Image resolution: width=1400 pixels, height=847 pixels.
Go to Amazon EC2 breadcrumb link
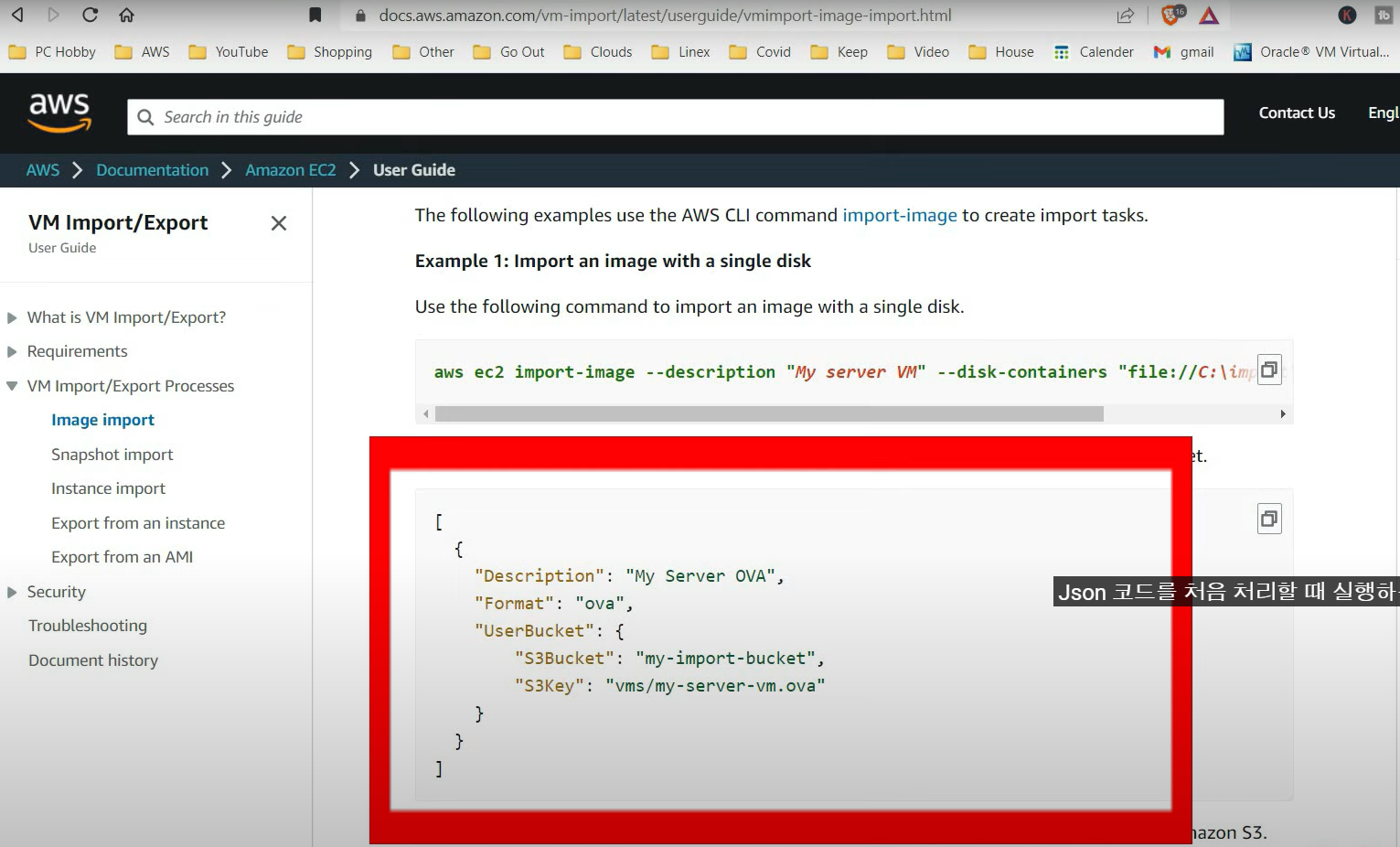click(x=291, y=170)
